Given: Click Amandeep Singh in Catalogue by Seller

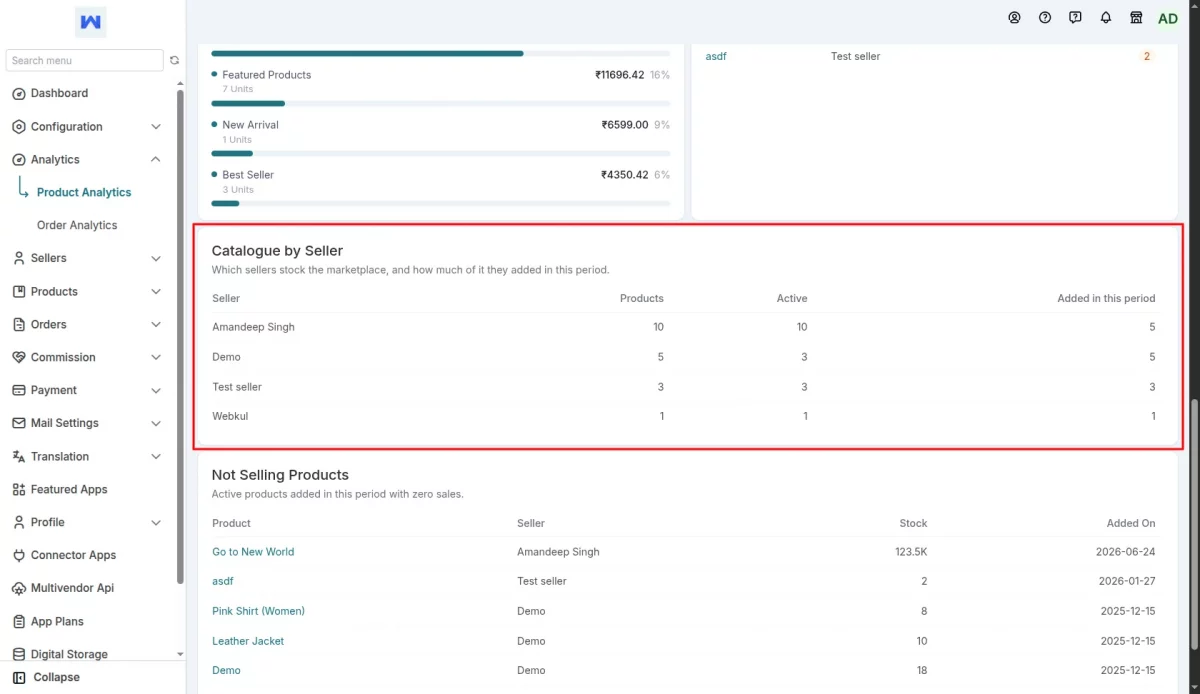Looking at the screenshot, I should click(253, 327).
